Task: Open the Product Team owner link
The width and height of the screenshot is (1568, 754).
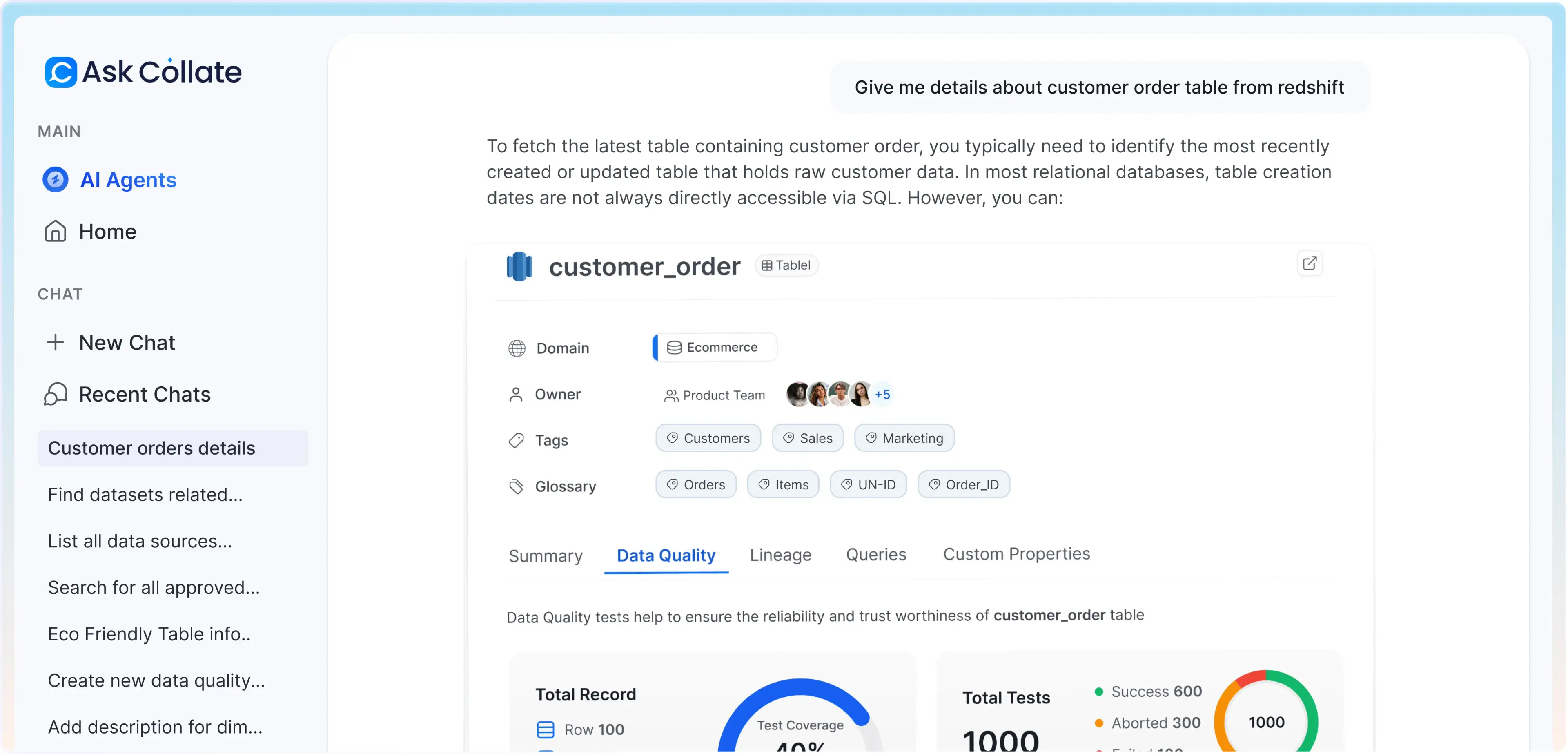Action: (715, 395)
